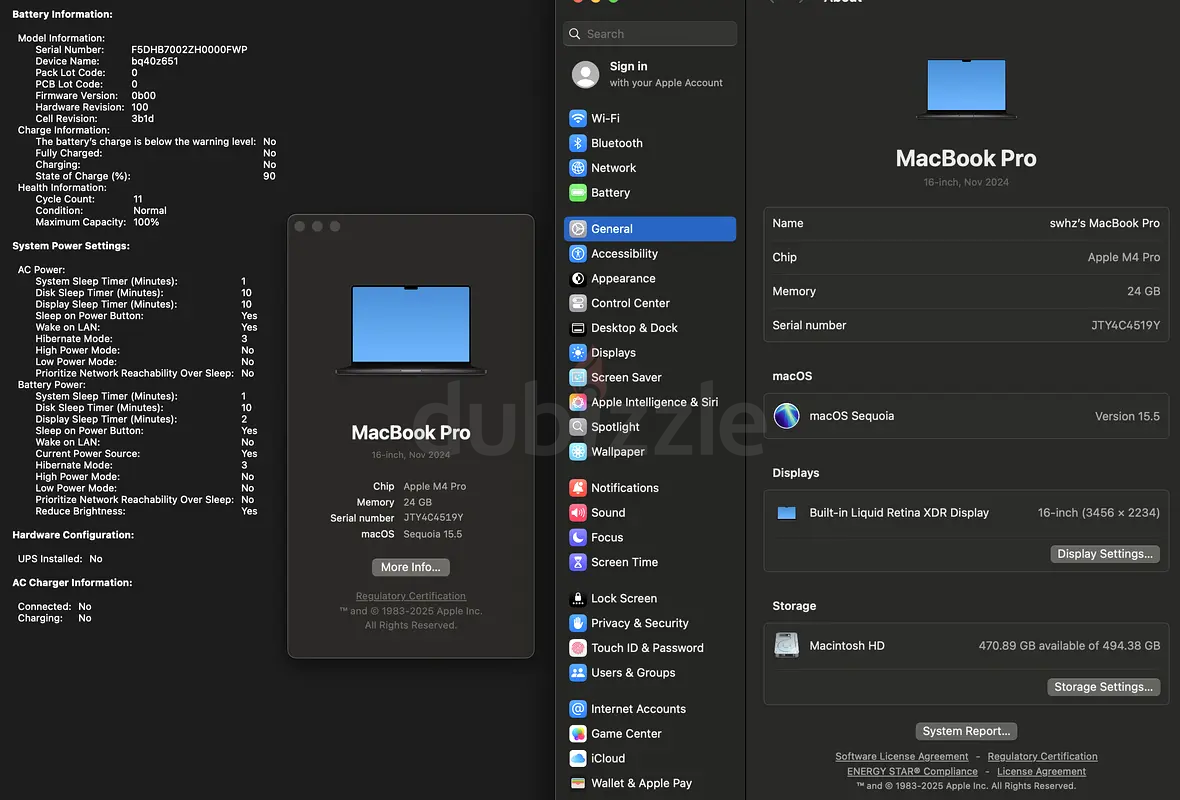Click the 24 GB Memory value in settings

[1143, 291]
